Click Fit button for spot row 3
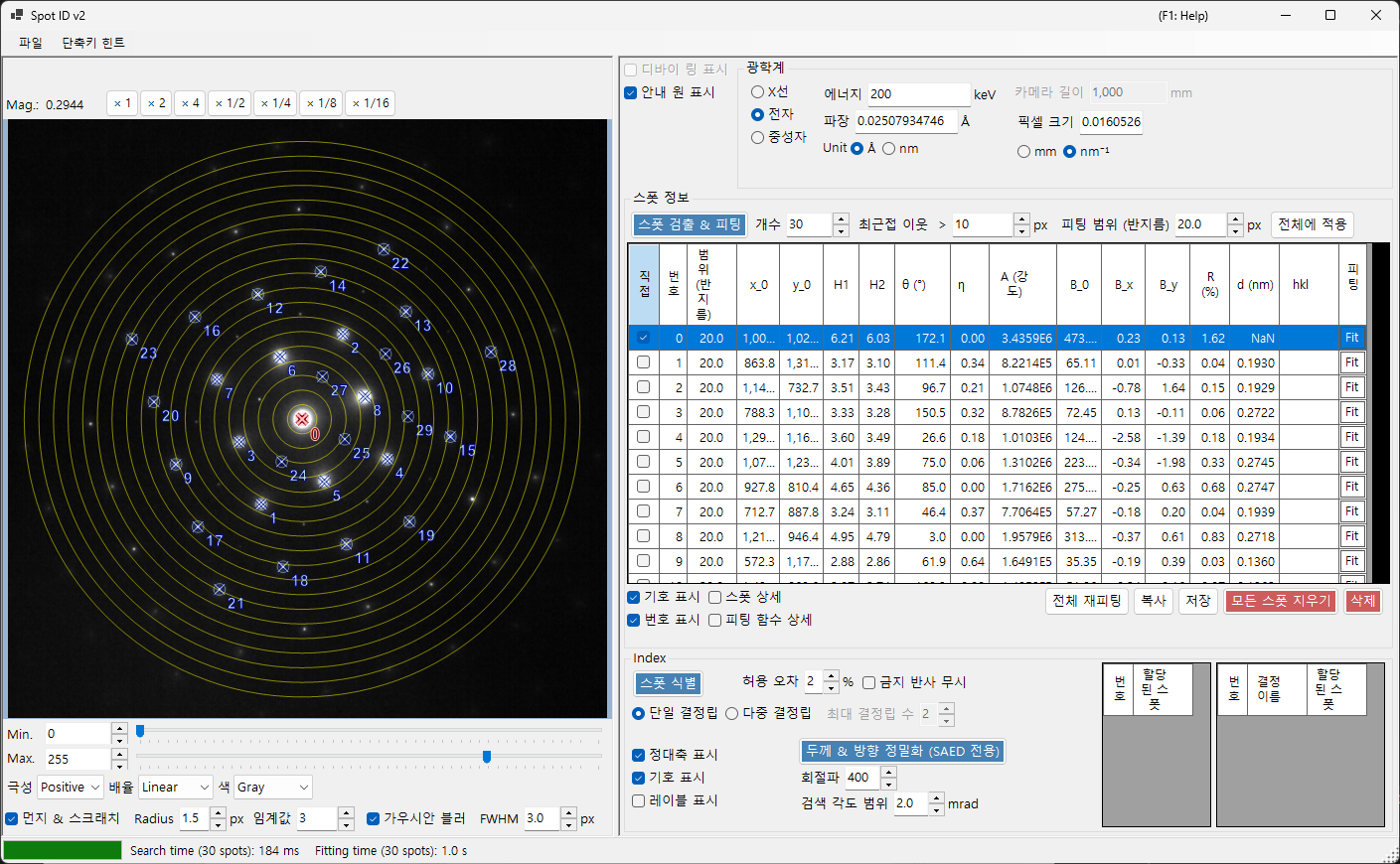1400x864 pixels. point(1352,412)
